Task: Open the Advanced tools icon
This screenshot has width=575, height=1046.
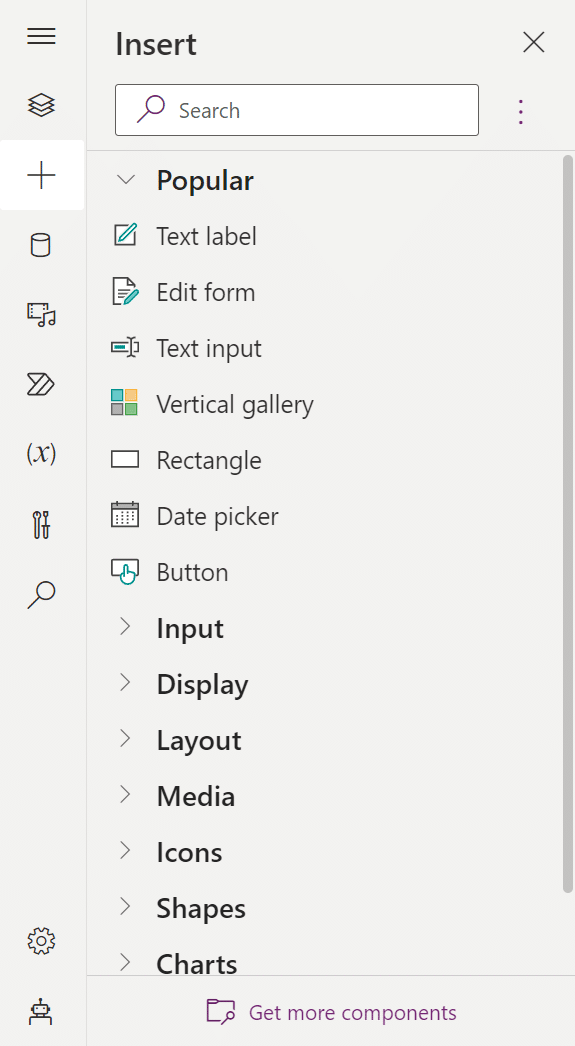Action: [x=41, y=524]
